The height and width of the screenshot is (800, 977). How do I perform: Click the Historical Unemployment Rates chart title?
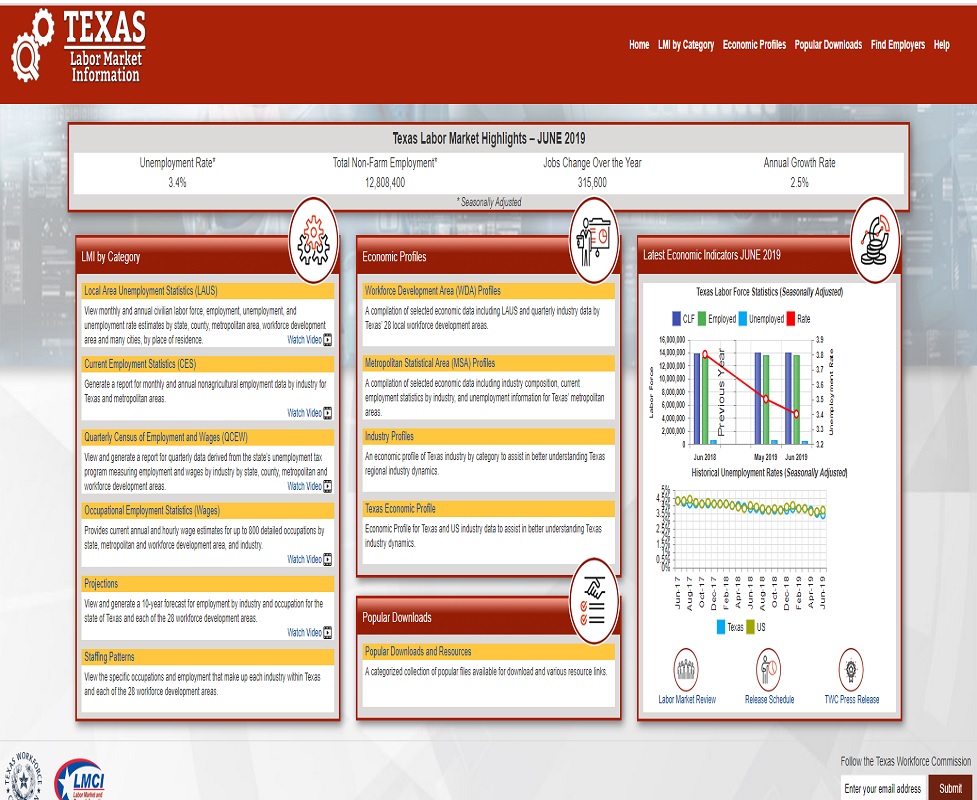[769, 473]
